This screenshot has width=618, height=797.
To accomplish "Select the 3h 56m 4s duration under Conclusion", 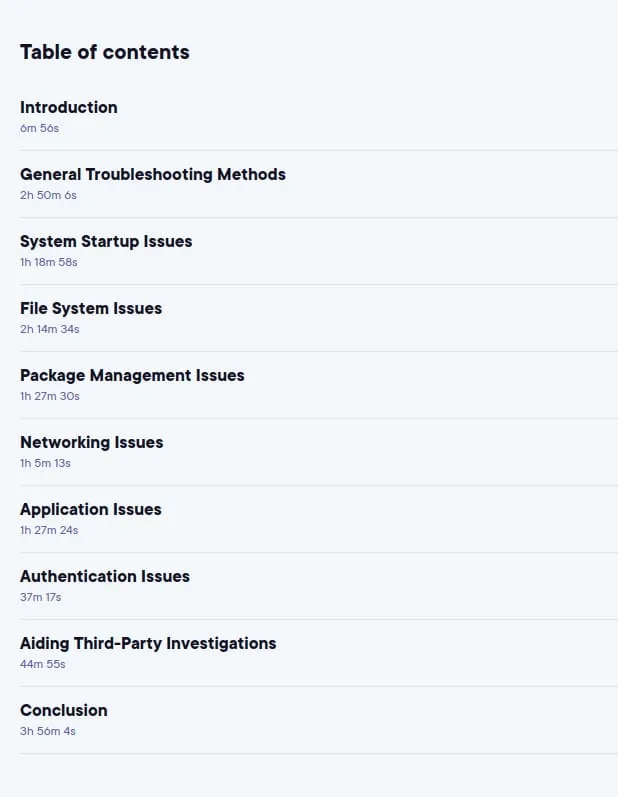I will tap(48, 731).
